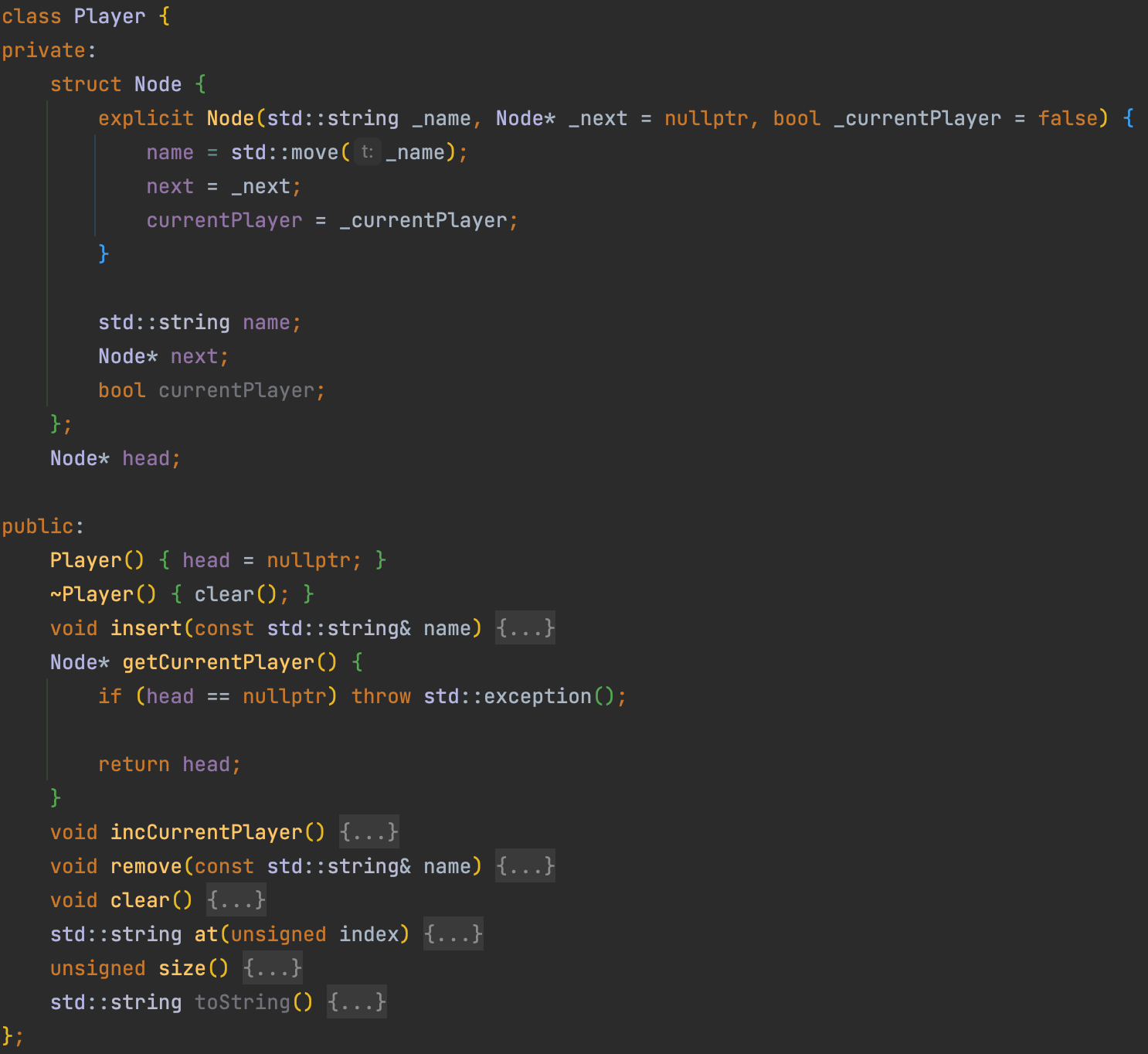Click the 'public:' access specifier
Image resolution: width=1148 pixels, height=1054 pixels.
(42, 526)
